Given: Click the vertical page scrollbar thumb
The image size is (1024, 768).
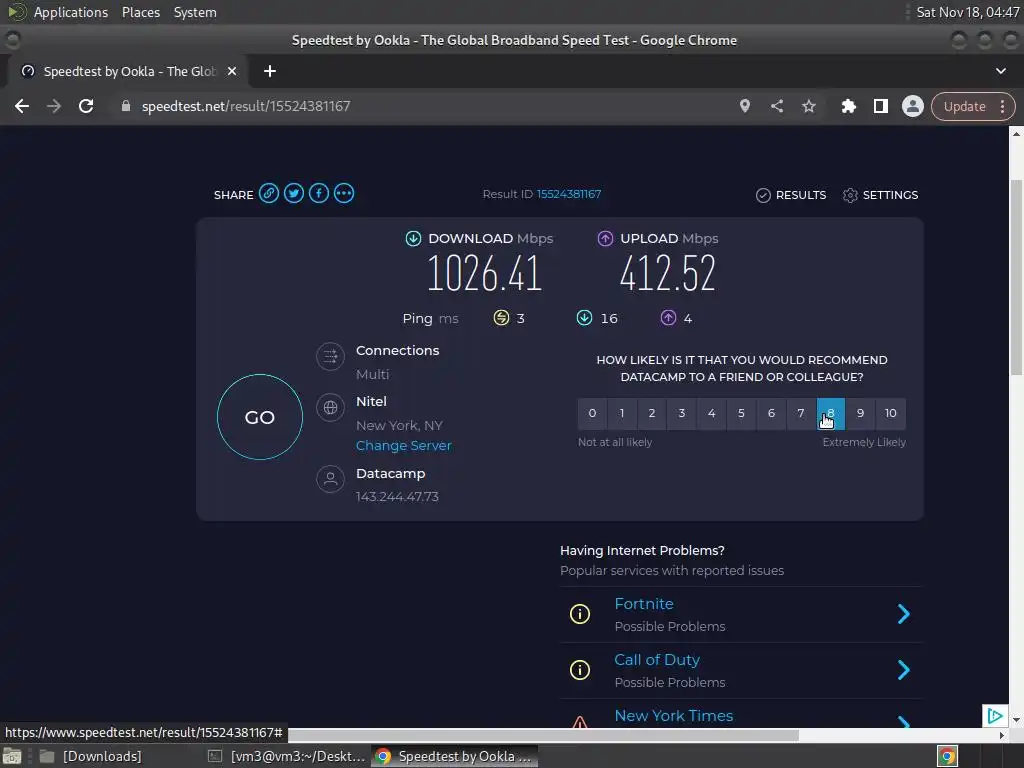Looking at the screenshot, I should 1016,278.
